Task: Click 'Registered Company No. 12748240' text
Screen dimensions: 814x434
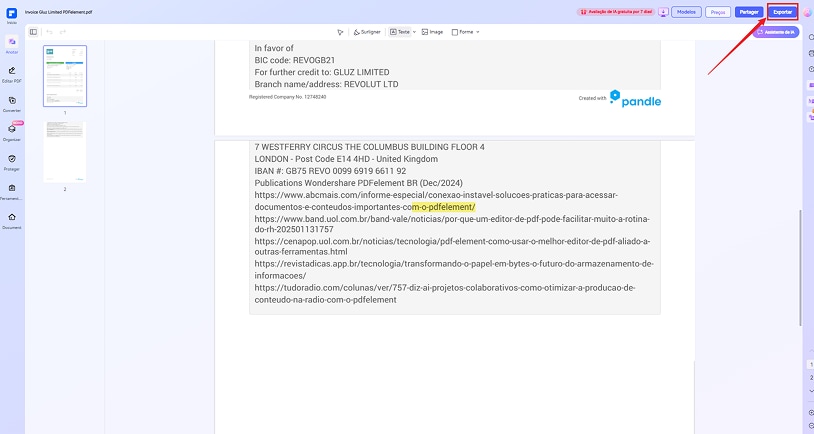Action: (288, 97)
